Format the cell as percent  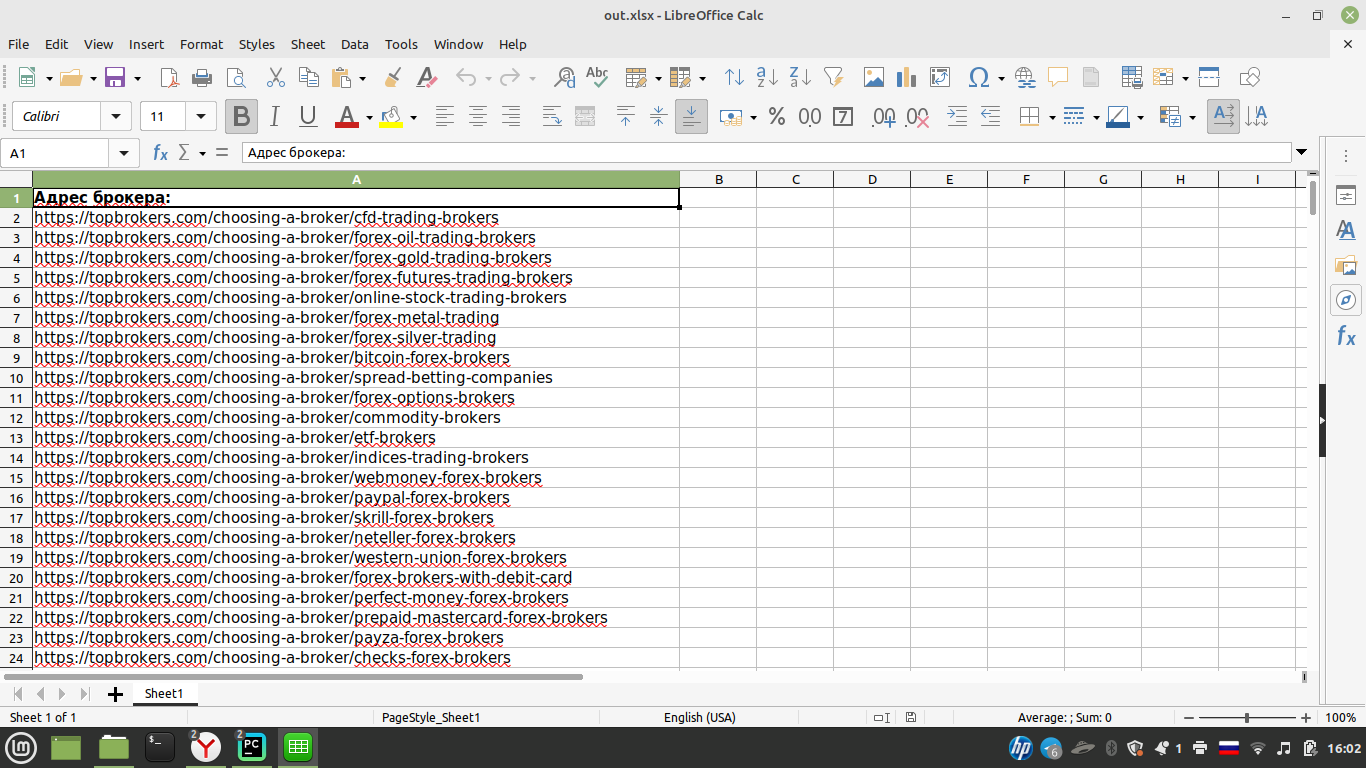(x=777, y=117)
